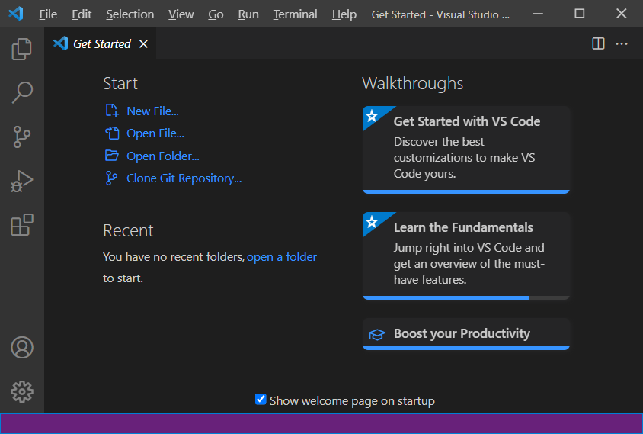Image resolution: width=643 pixels, height=434 pixels.
Task: Click the Open File... link
Action: pyautogui.click(x=155, y=133)
